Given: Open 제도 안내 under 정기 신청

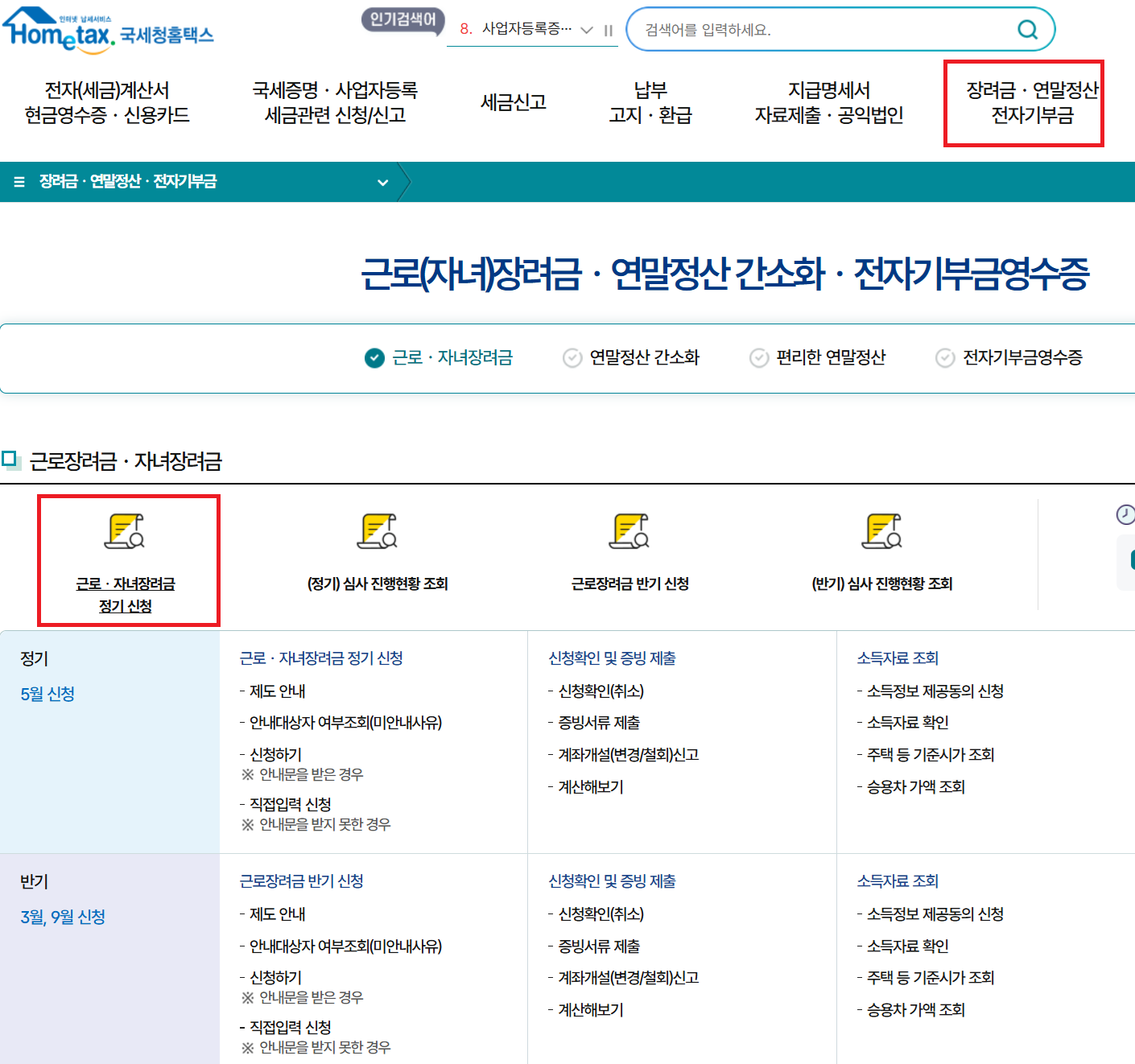Looking at the screenshot, I should [x=278, y=691].
